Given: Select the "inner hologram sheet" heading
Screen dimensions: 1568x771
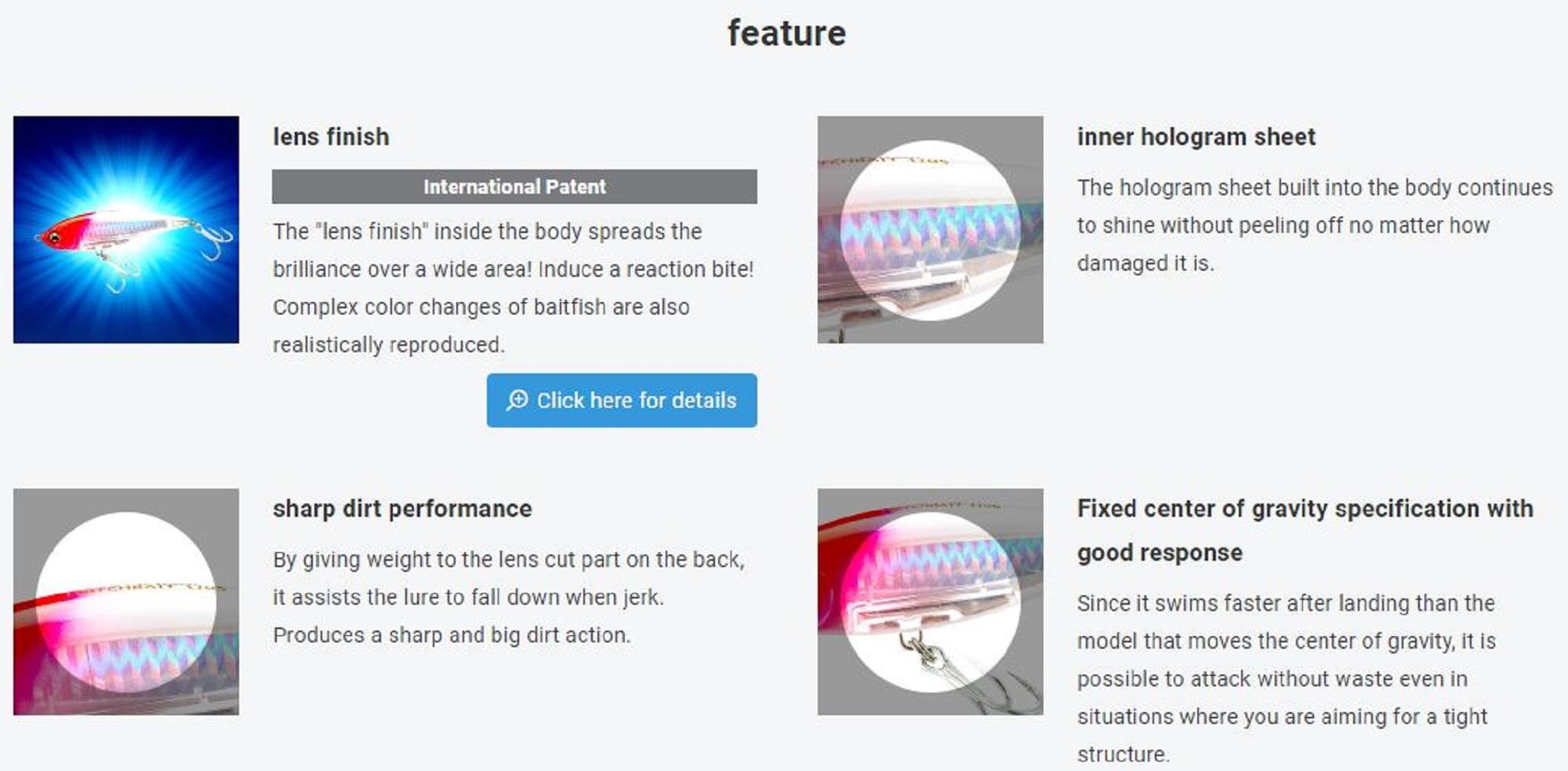Looking at the screenshot, I should (x=1196, y=136).
